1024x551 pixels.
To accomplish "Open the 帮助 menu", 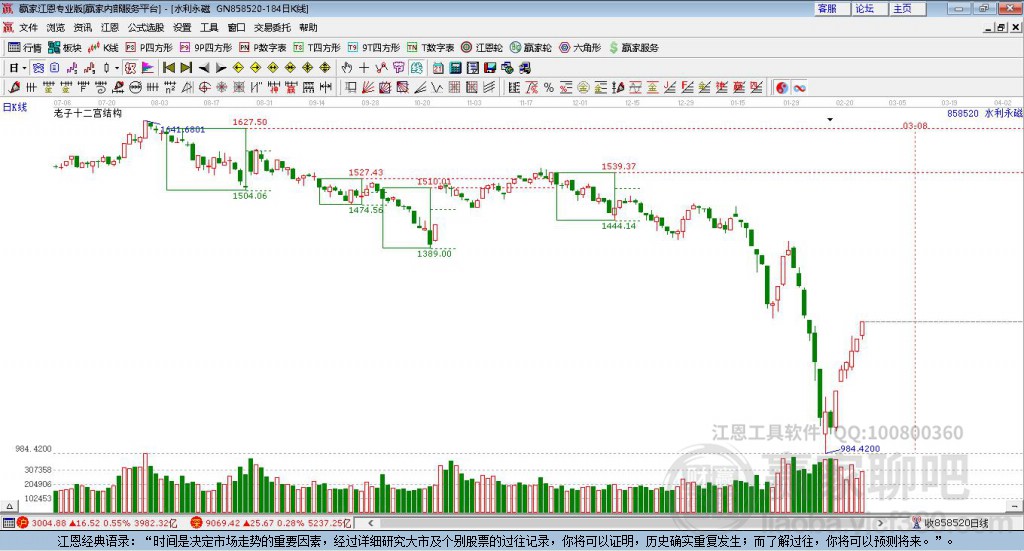I will (x=308, y=27).
